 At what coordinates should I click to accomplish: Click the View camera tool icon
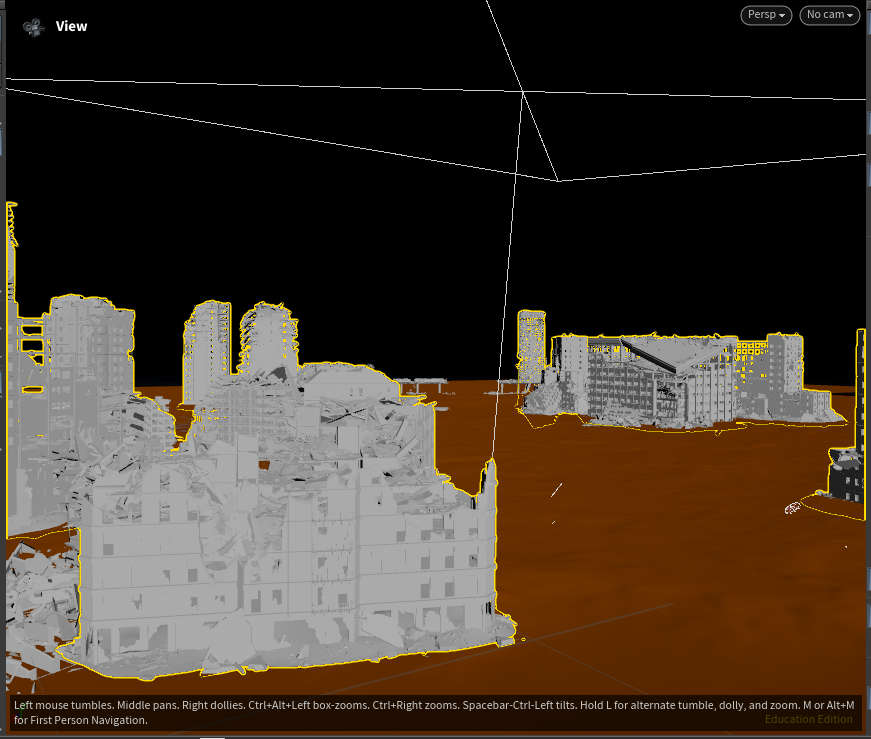pos(34,27)
